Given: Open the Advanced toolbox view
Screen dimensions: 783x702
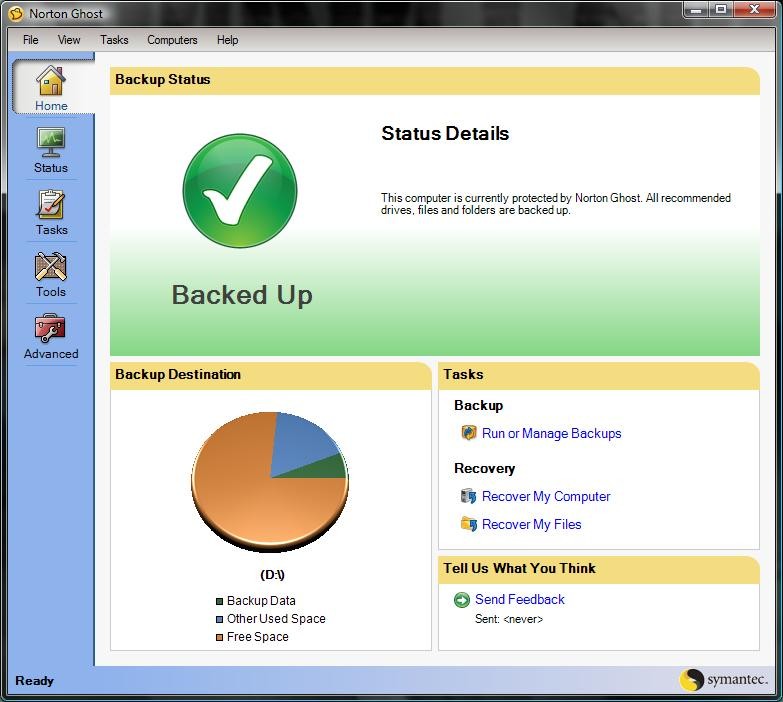Looking at the screenshot, I should (x=51, y=337).
